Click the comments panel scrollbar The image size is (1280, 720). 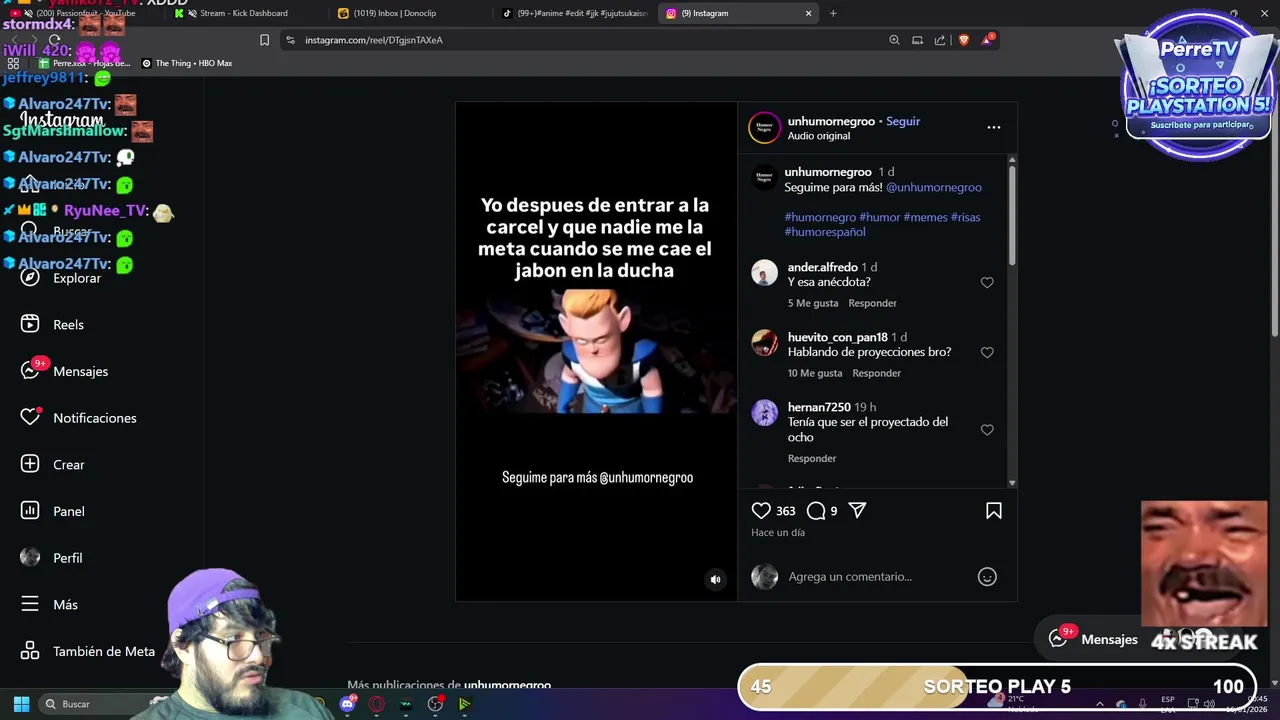(1012, 216)
